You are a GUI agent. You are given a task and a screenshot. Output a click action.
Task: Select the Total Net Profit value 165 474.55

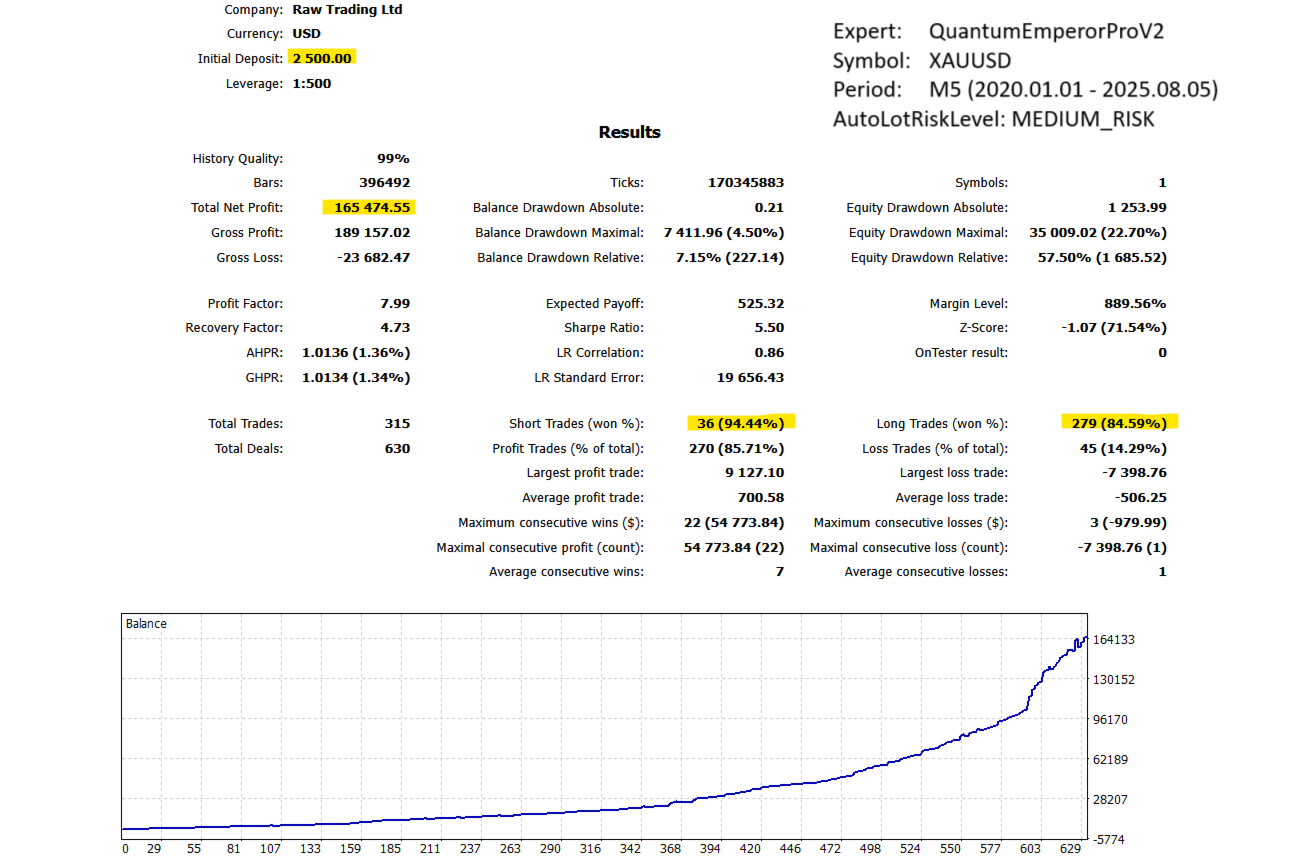click(x=368, y=208)
